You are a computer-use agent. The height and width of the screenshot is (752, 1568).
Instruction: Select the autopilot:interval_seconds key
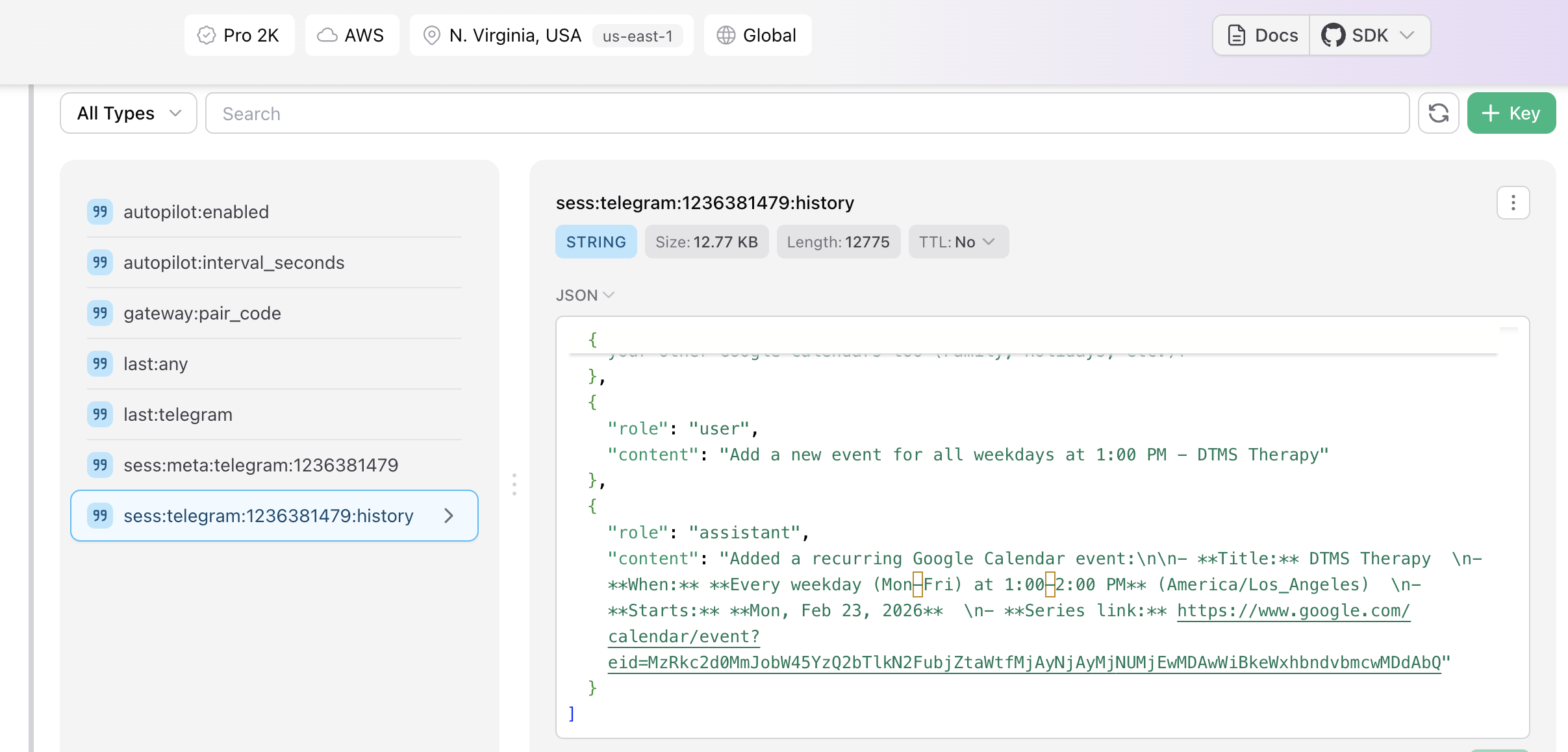click(274, 262)
